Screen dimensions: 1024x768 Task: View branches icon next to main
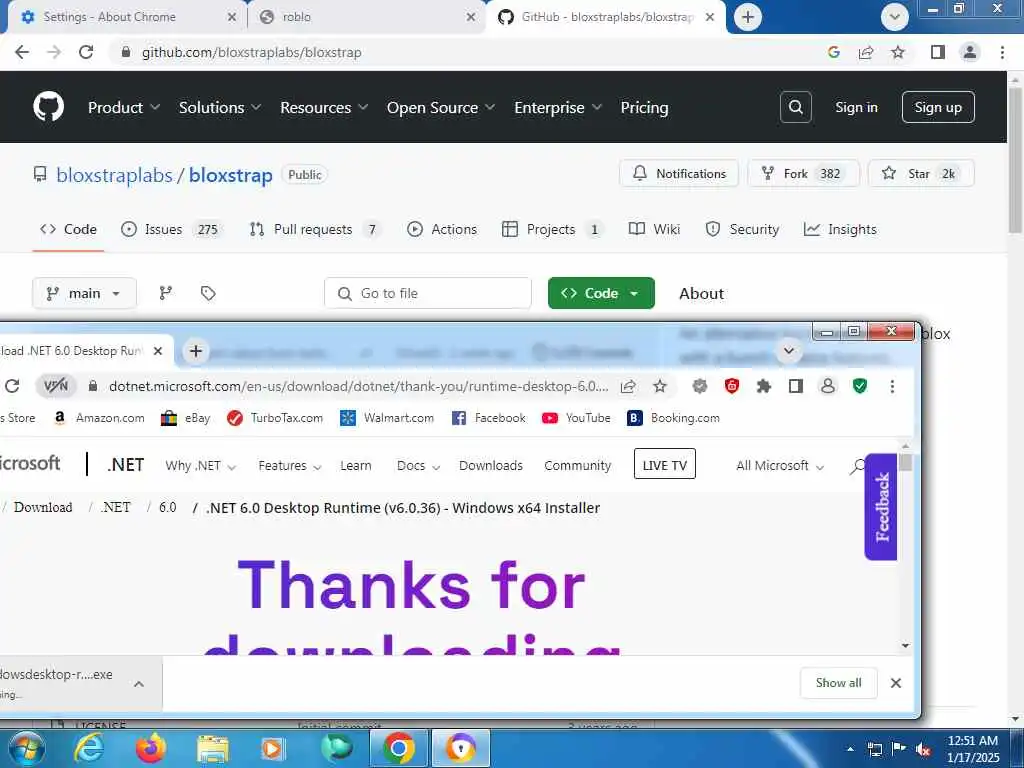click(166, 293)
